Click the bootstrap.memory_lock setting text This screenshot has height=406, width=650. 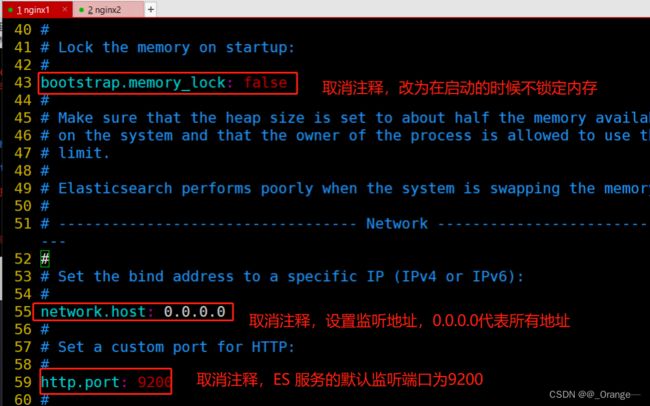pyautogui.click(x=133, y=83)
